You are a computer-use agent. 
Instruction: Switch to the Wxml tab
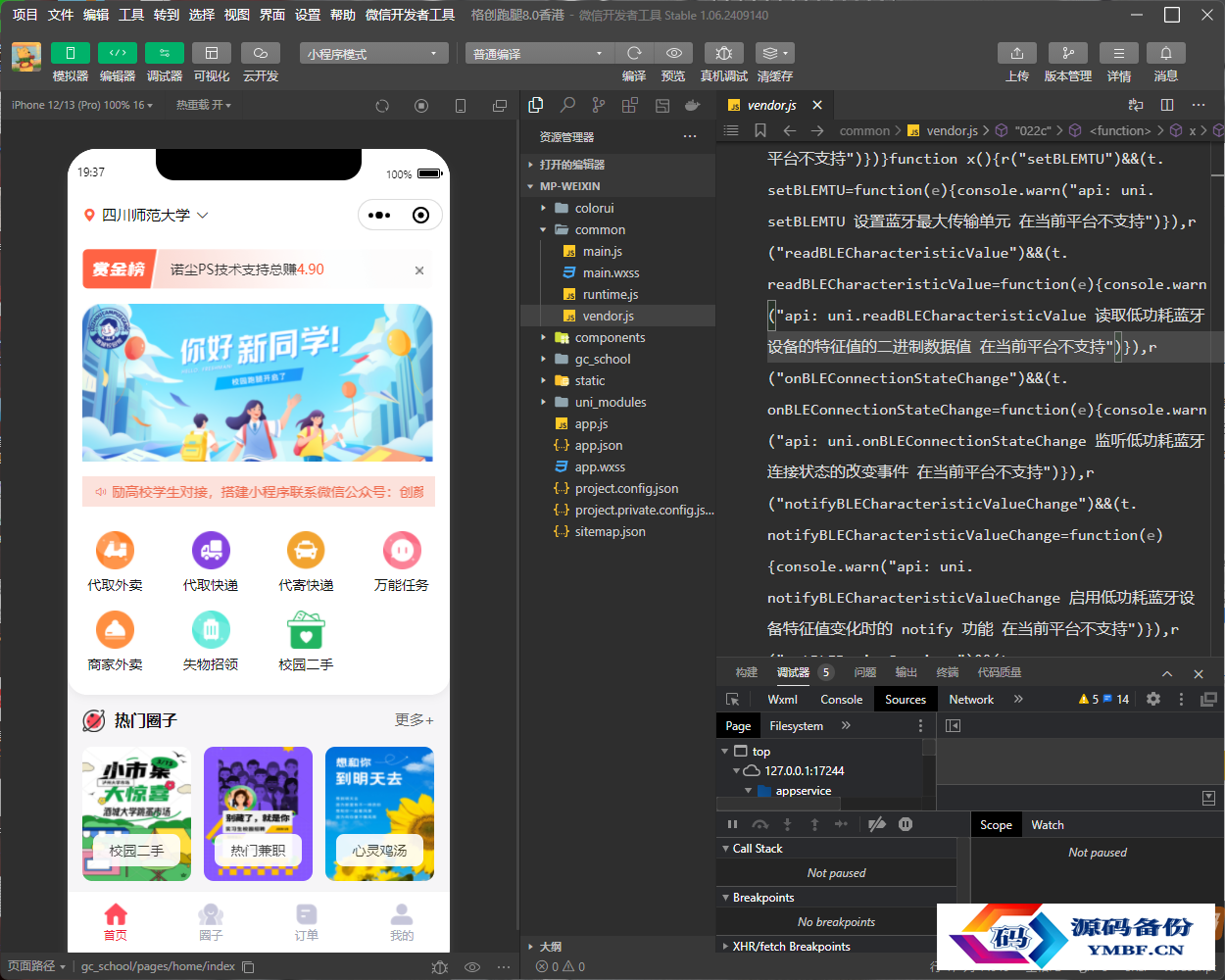coord(782,699)
